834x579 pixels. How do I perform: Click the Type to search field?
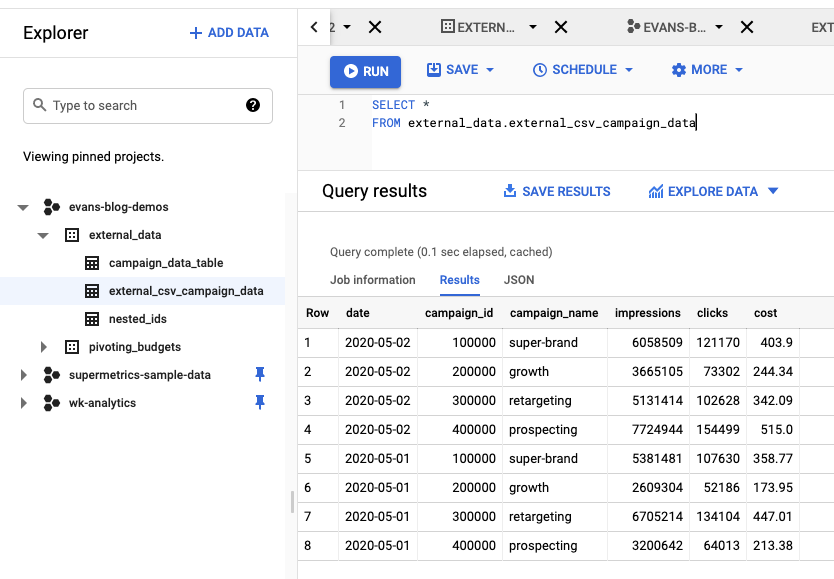point(140,105)
